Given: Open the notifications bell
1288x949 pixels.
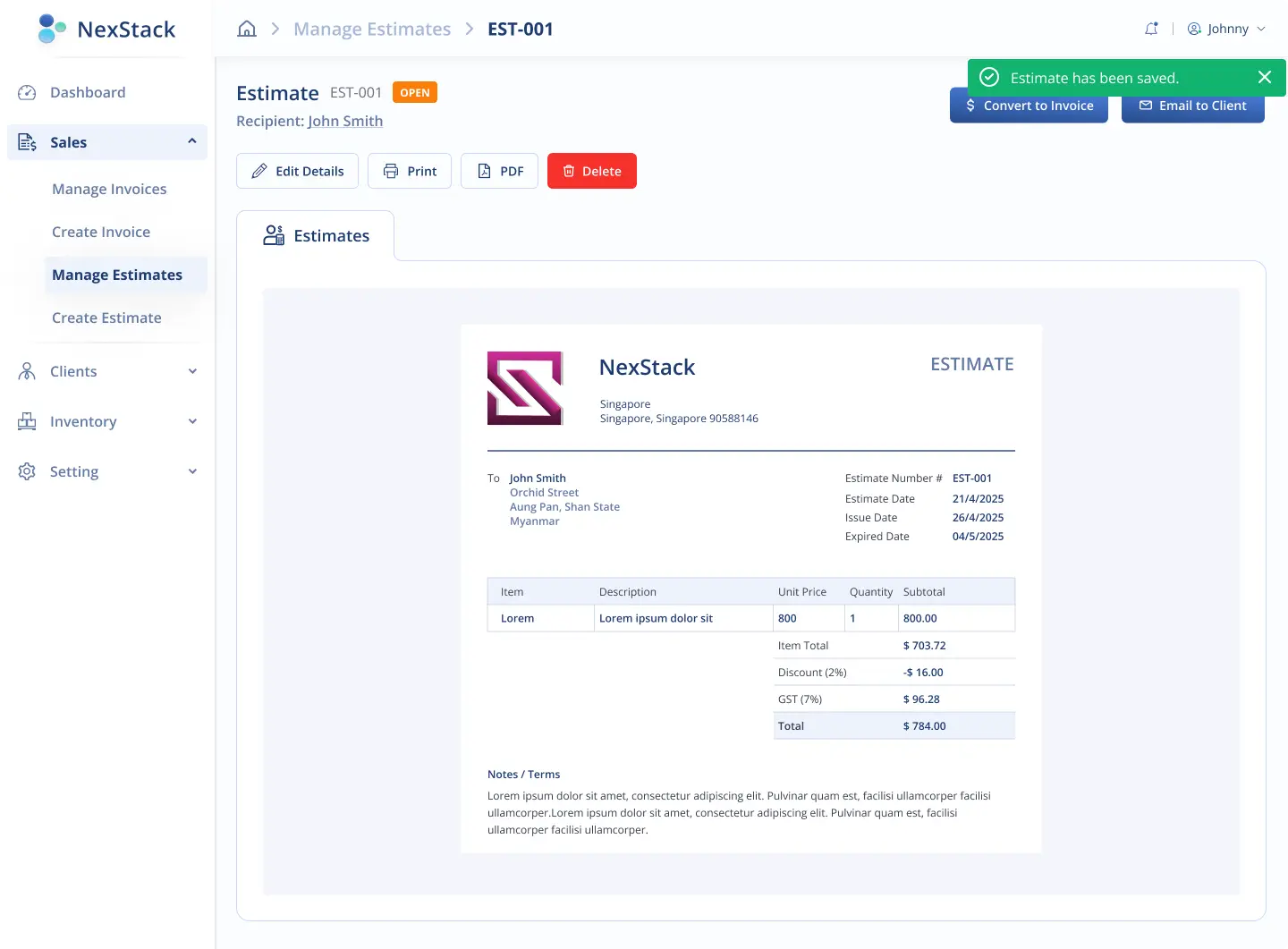Looking at the screenshot, I should tap(1151, 28).
